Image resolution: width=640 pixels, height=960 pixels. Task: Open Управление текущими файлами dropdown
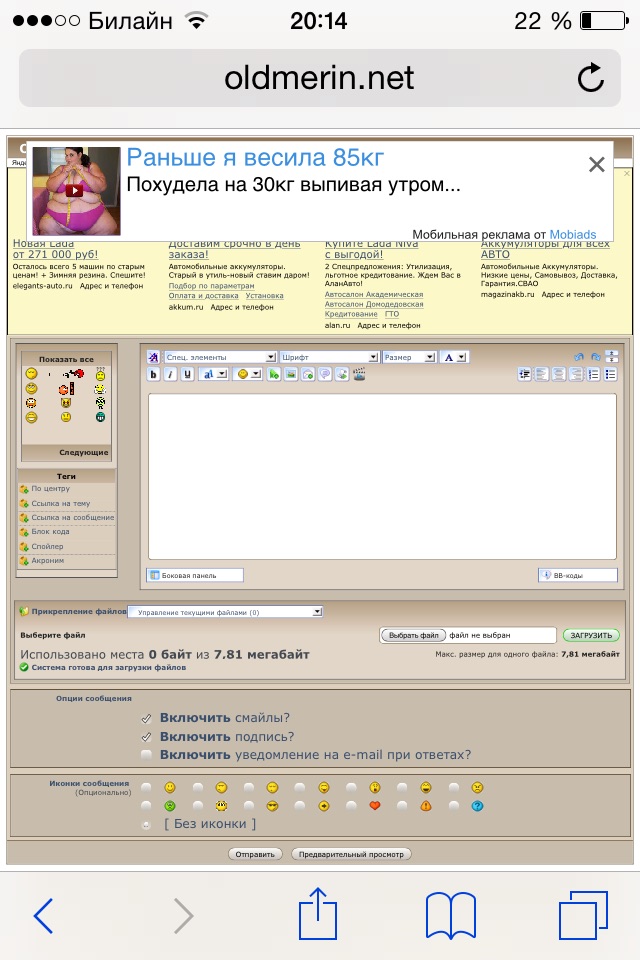click(x=225, y=612)
